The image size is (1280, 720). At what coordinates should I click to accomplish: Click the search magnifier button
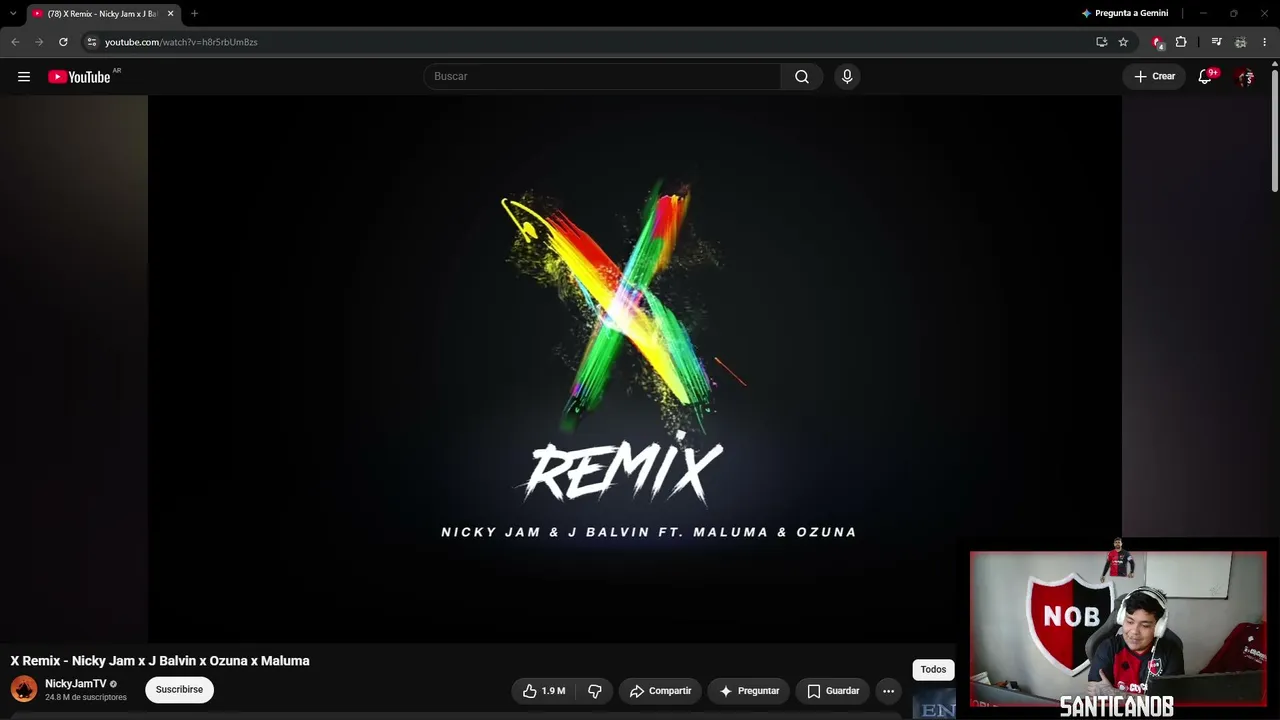pos(802,77)
